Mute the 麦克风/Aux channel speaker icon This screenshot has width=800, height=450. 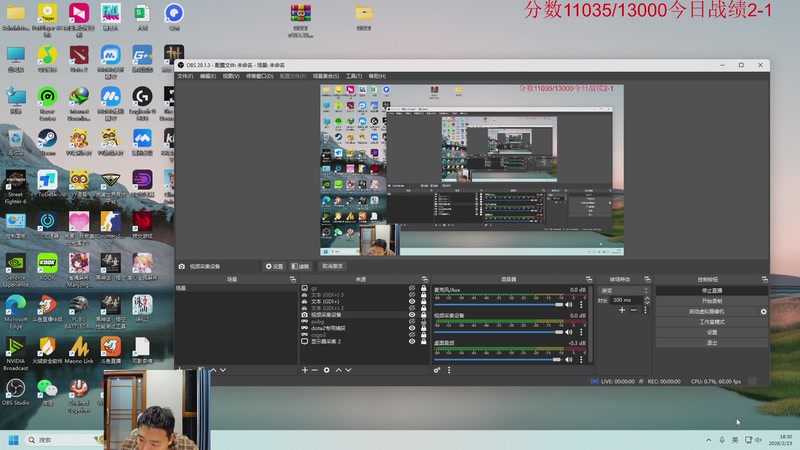[x=568, y=305]
